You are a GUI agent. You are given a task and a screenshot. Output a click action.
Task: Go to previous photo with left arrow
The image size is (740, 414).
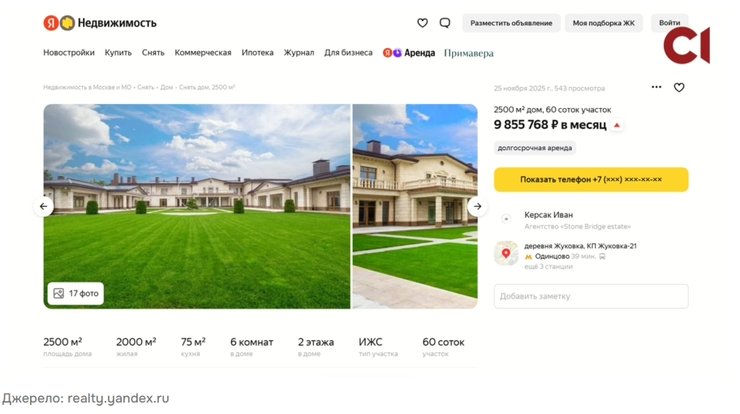(43, 206)
